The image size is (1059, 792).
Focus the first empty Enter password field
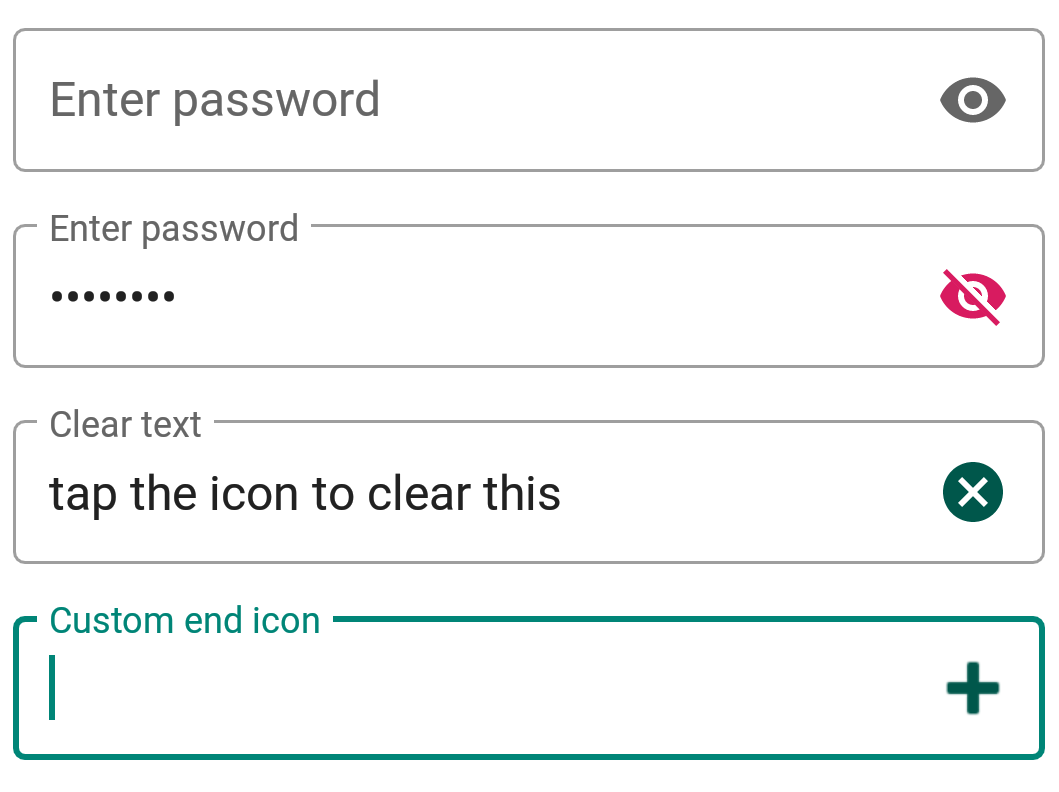coord(529,100)
